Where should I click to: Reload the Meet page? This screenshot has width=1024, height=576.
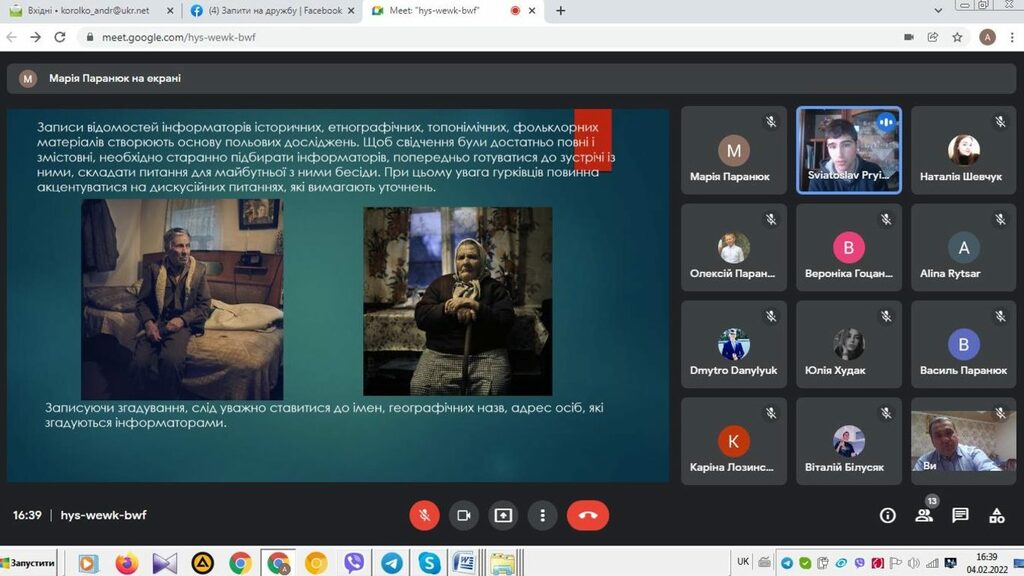click(59, 37)
